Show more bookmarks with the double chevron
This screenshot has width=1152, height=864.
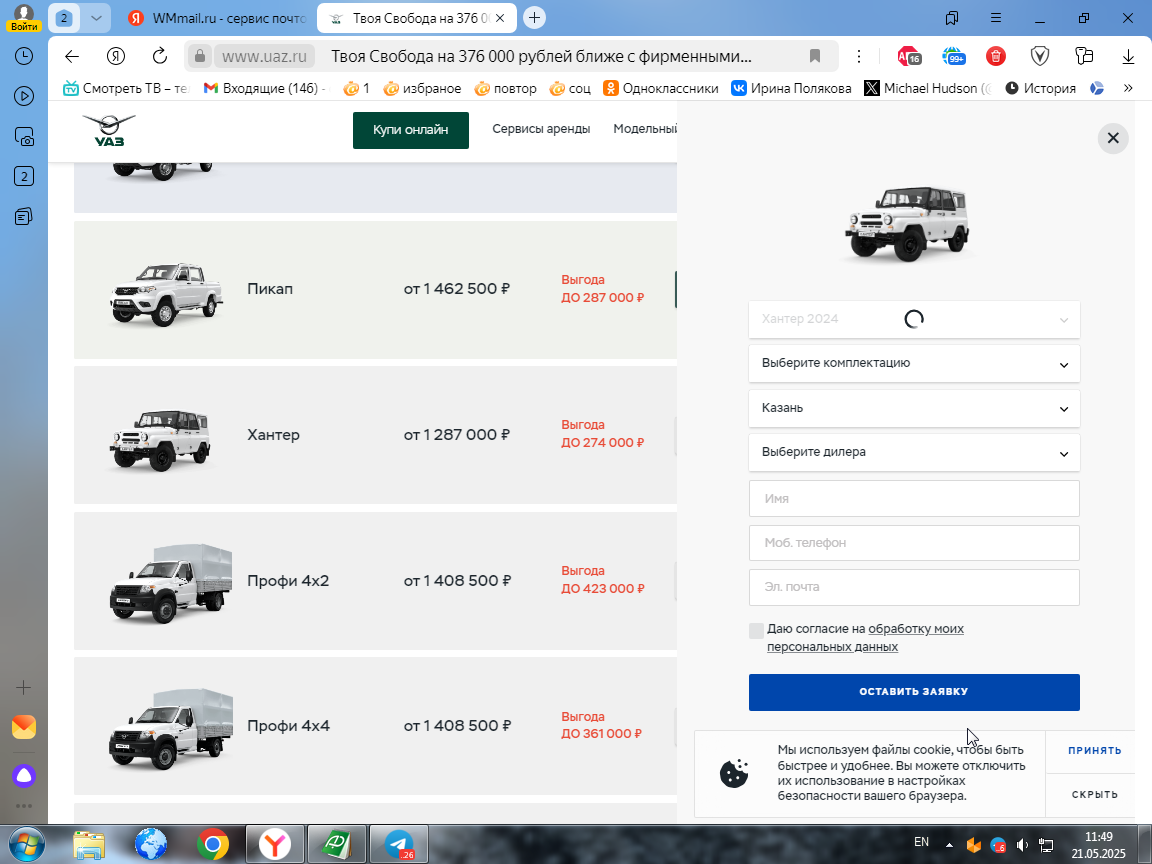pyautogui.click(x=1128, y=88)
